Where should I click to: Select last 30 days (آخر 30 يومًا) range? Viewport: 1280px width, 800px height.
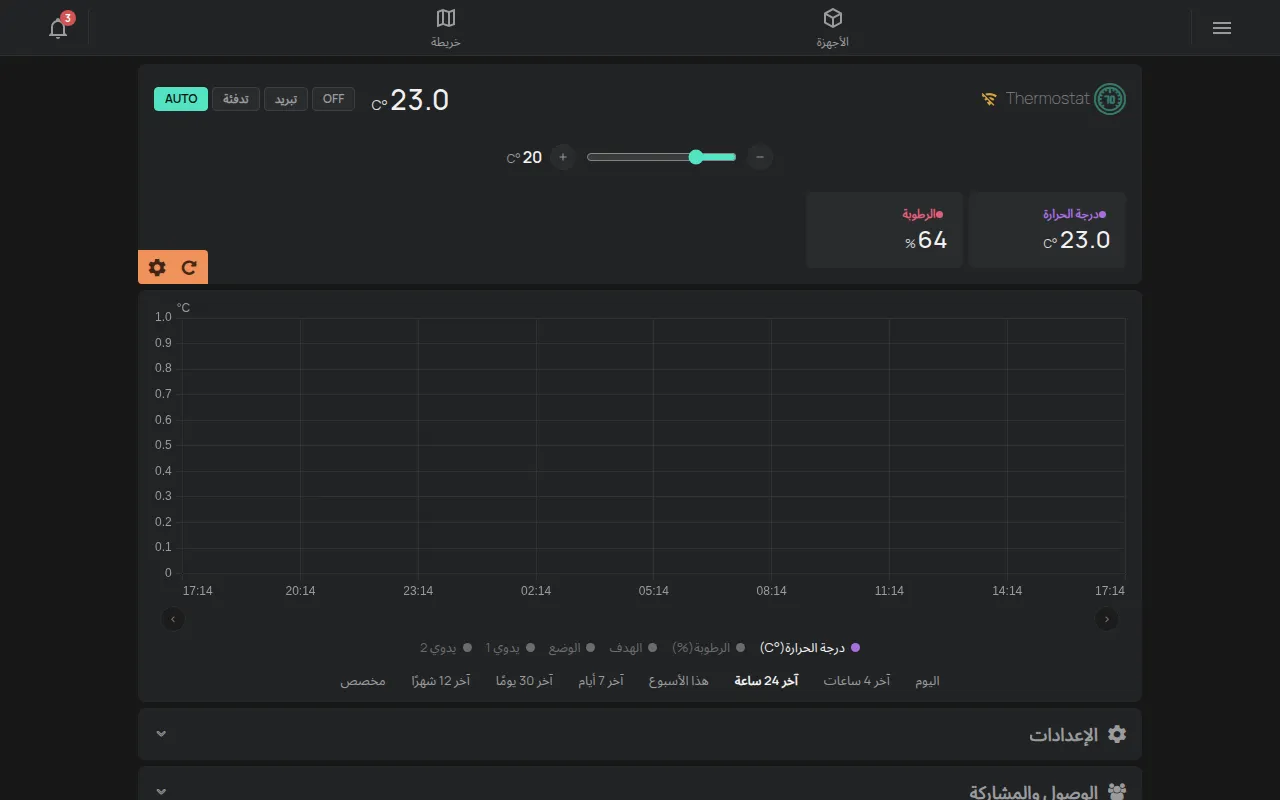point(524,681)
